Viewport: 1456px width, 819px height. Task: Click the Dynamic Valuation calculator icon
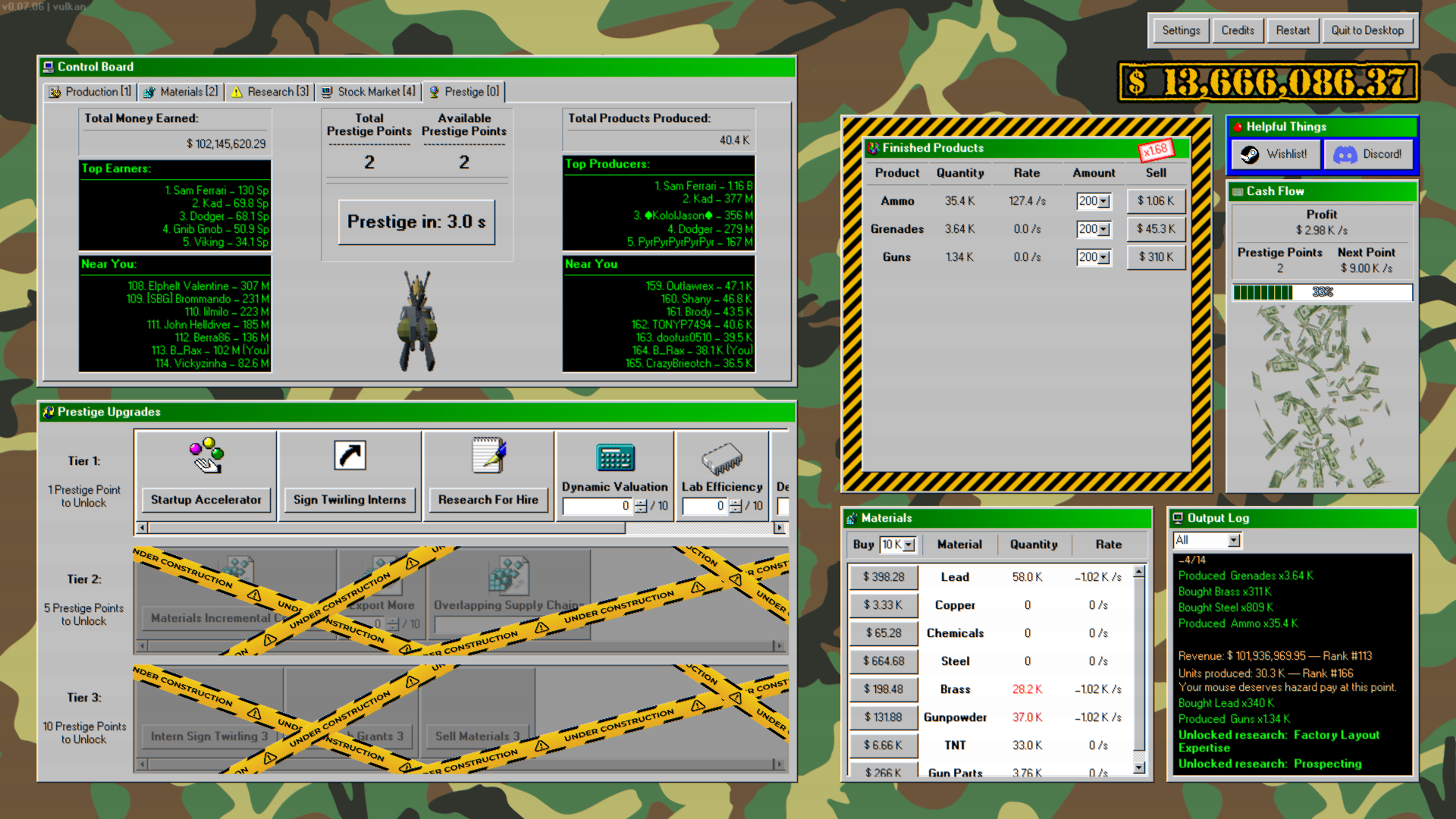tap(614, 458)
